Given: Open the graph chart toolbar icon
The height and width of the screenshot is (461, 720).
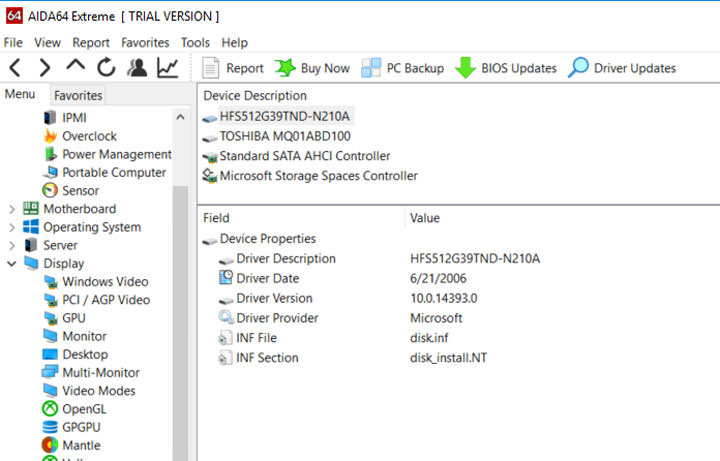Looking at the screenshot, I should pyautogui.click(x=168, y=68).
